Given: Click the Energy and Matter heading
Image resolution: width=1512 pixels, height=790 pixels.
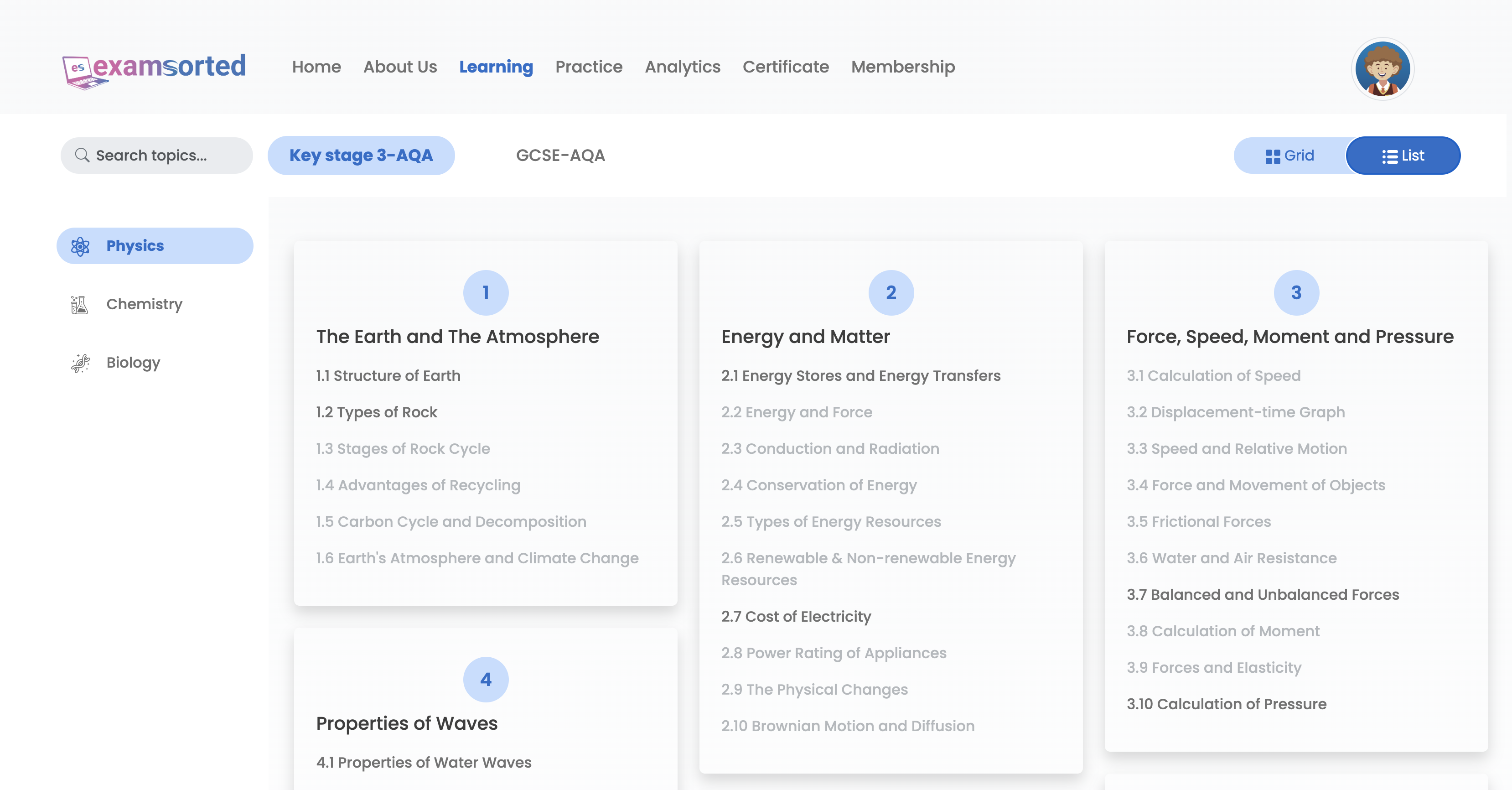Looking at the screenshot, I should tap(805, 337).
